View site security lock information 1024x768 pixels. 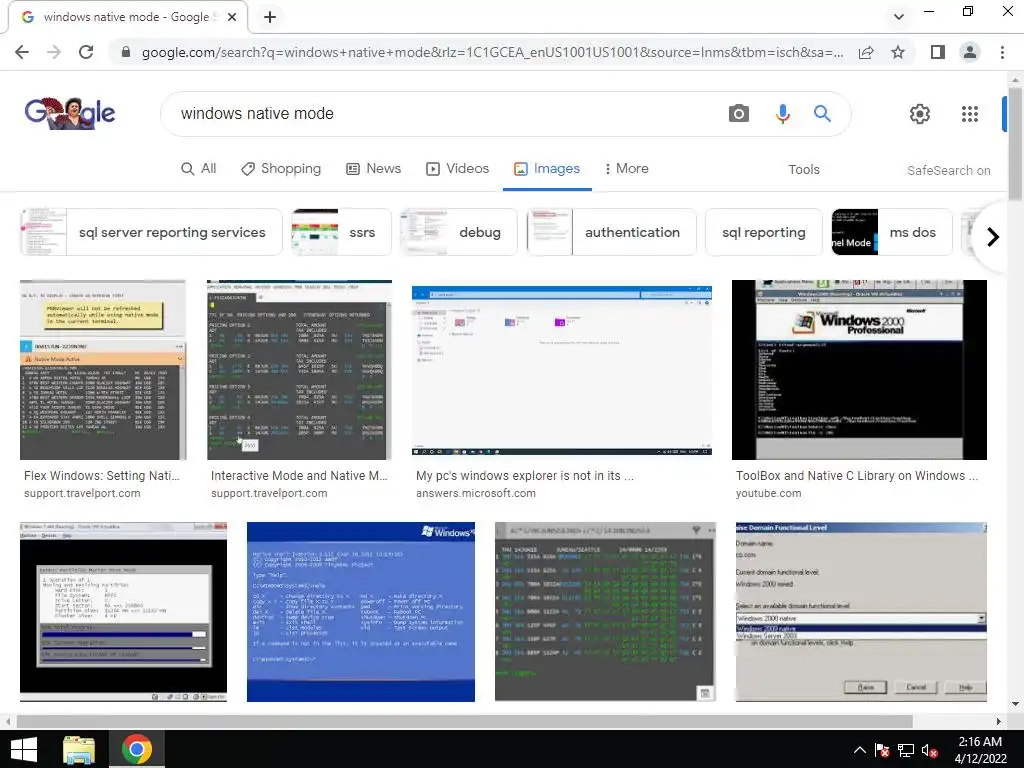click(126, 52)
